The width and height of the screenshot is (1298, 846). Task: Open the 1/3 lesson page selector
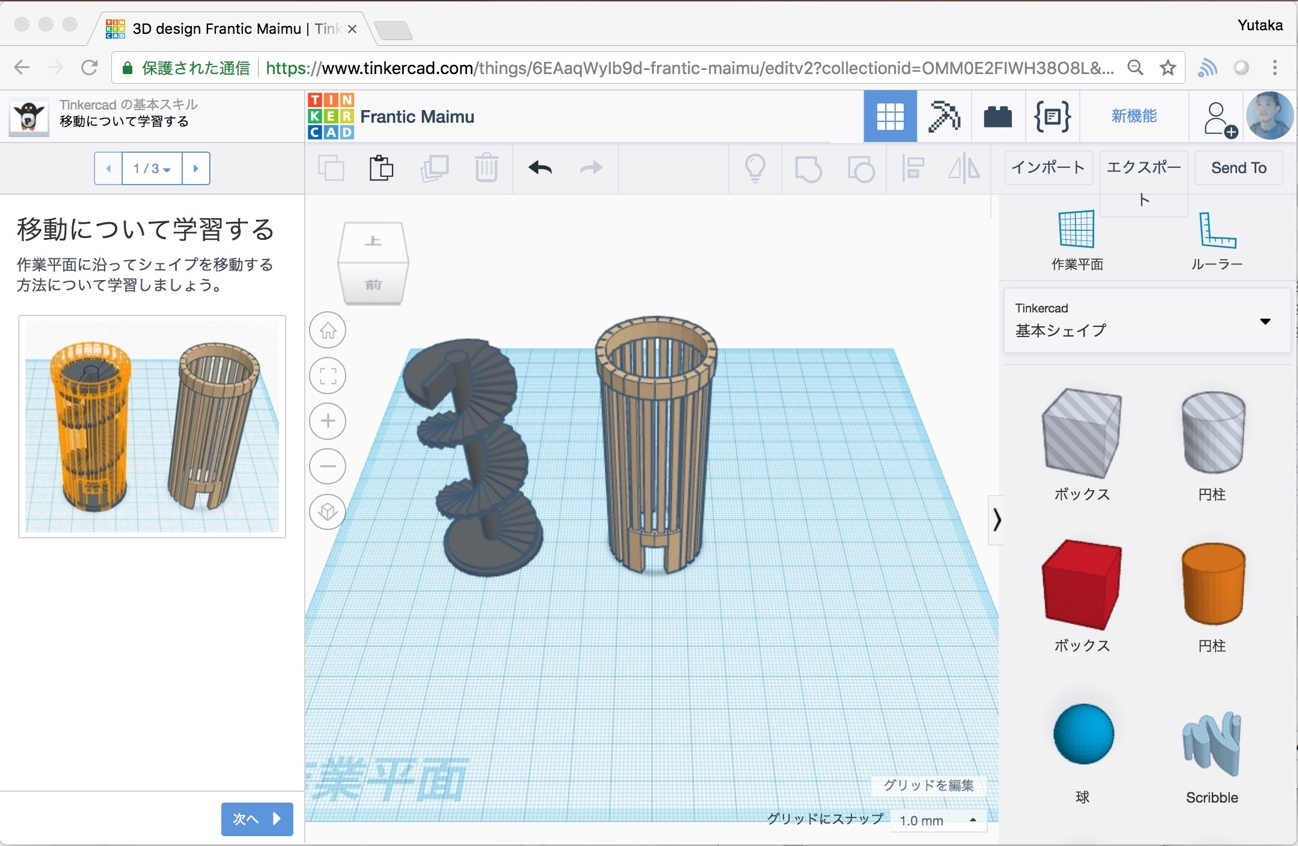click(151, 168)
